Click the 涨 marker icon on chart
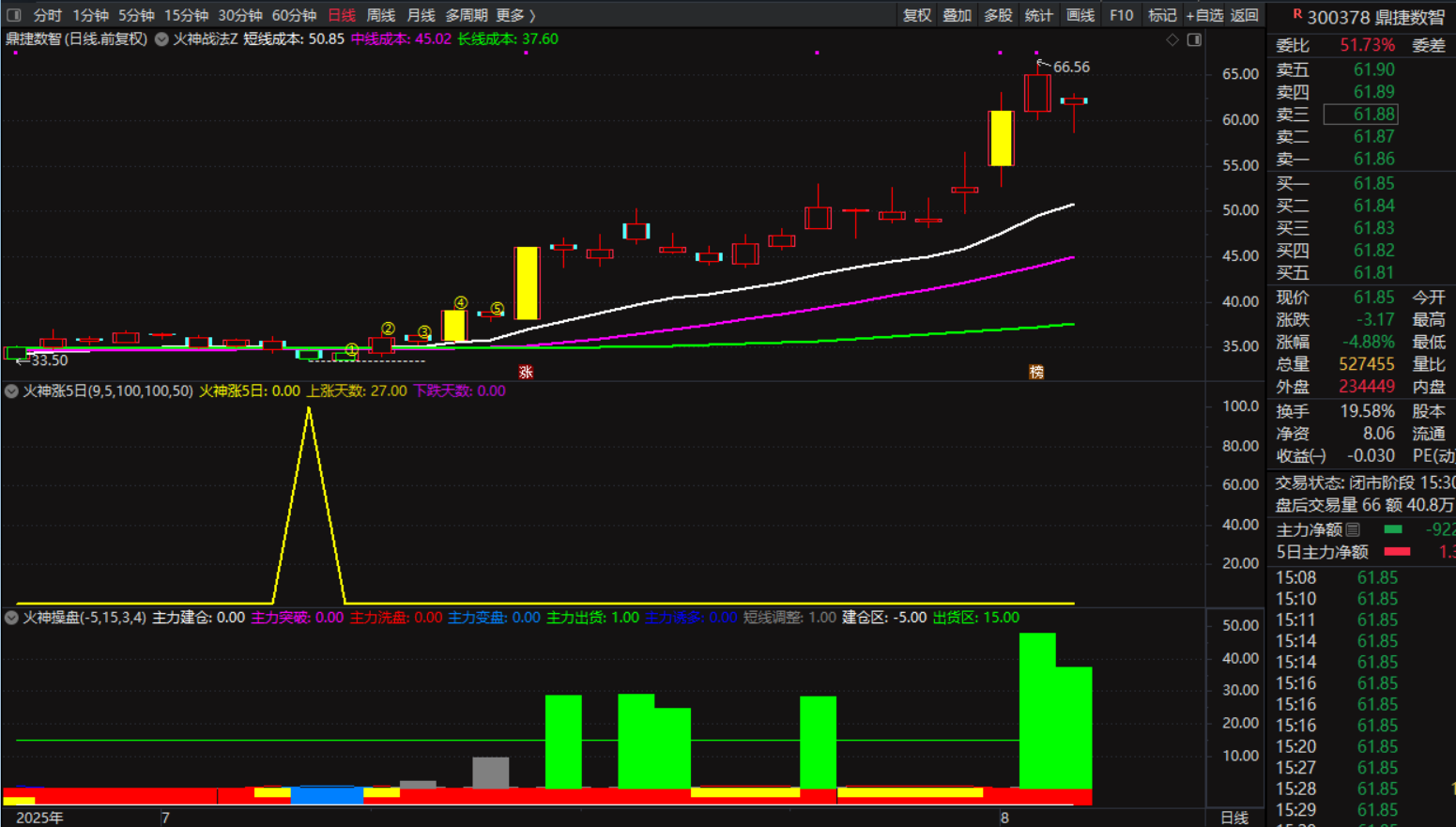Screen dimensions: 1456x827 [526, 372]
